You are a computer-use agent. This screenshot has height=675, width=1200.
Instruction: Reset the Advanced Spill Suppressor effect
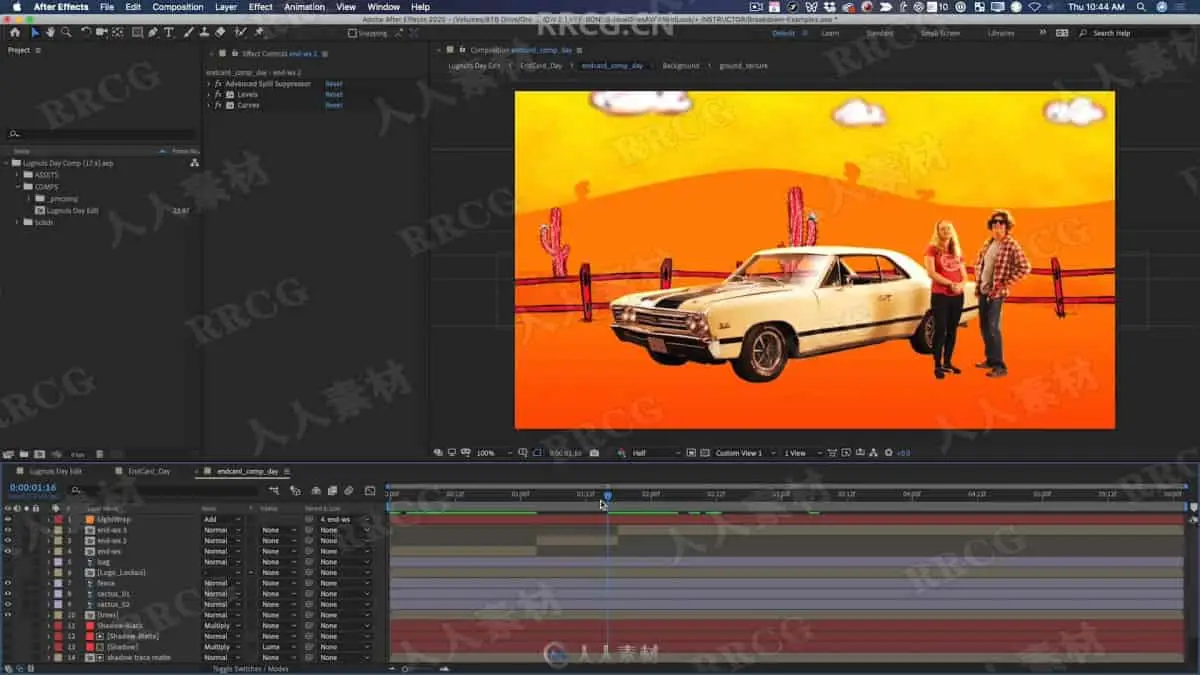(x=334, y=84)
